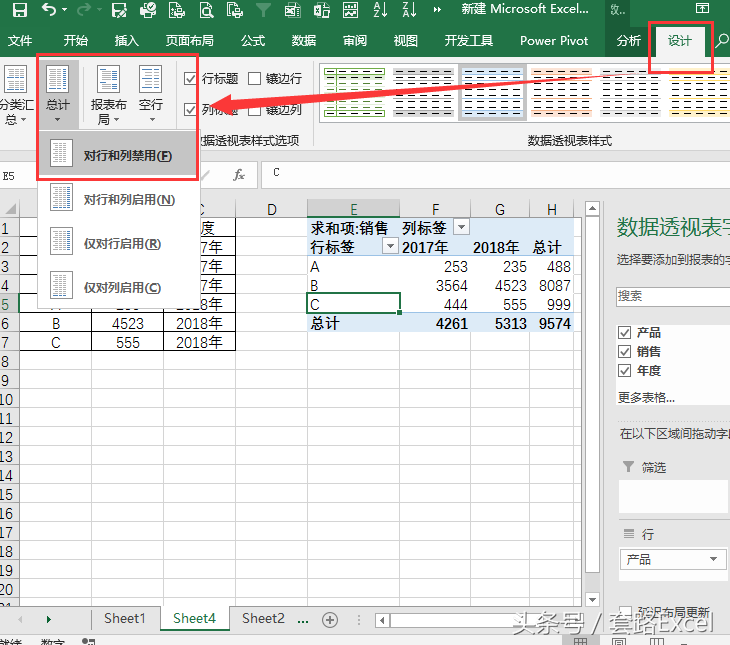
Task: Open the 产品 row field dropdown
Action: coord(713,559)
